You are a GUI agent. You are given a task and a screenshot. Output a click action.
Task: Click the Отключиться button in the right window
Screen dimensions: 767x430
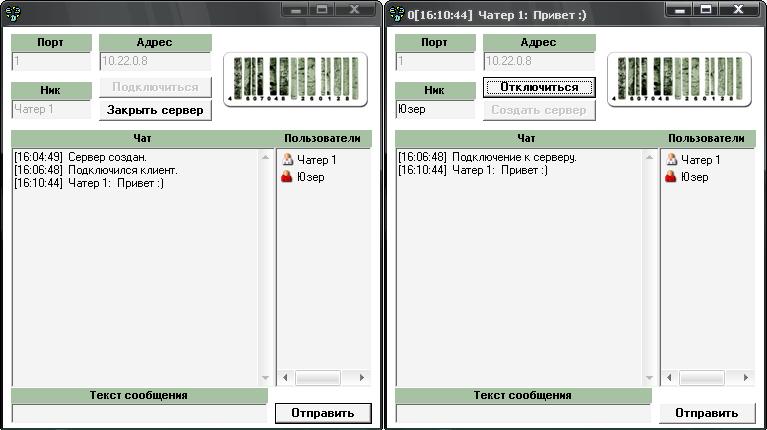539,87
